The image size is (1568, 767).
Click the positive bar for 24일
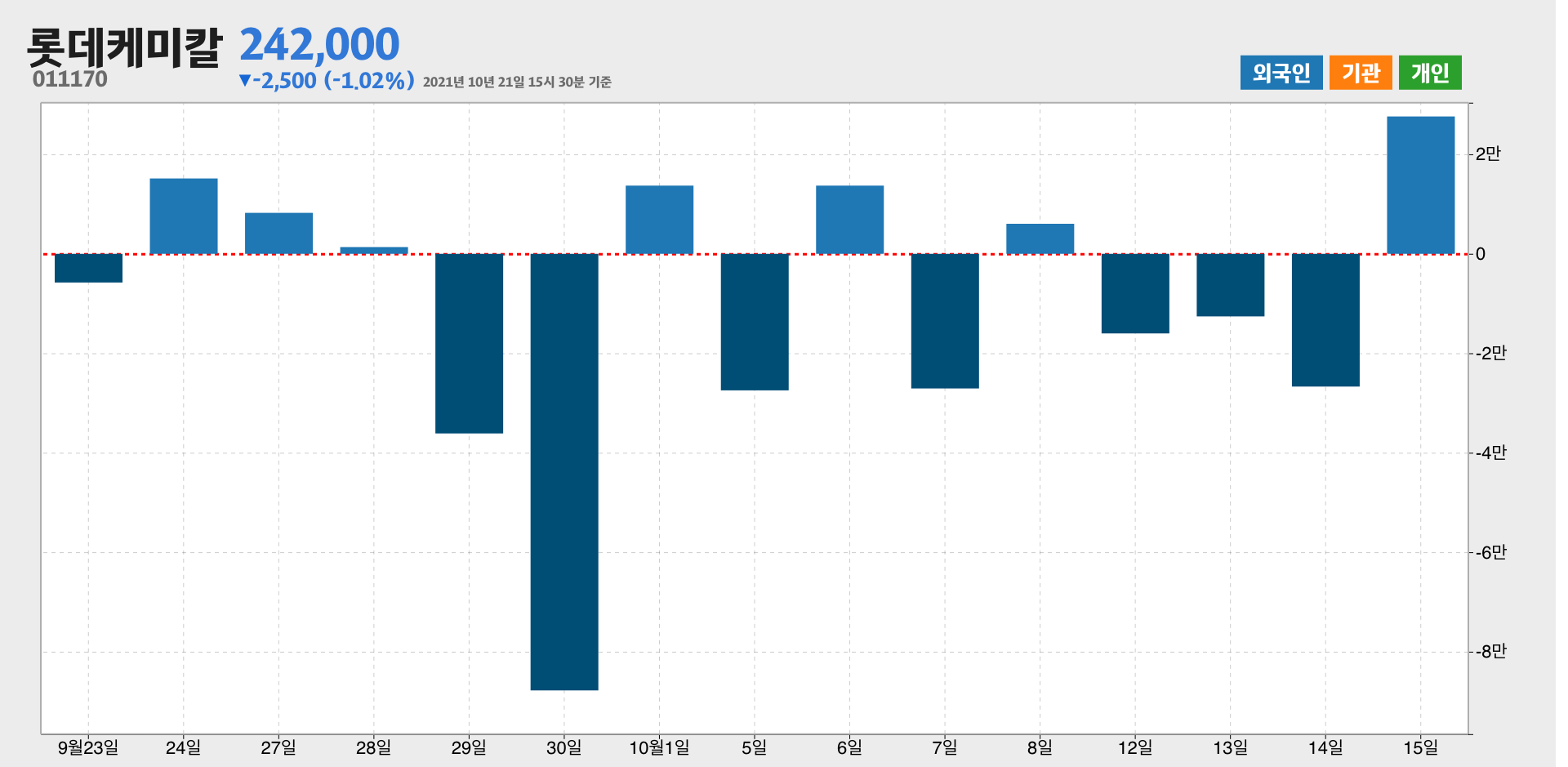pyautogui.click(x=184, y=216)
